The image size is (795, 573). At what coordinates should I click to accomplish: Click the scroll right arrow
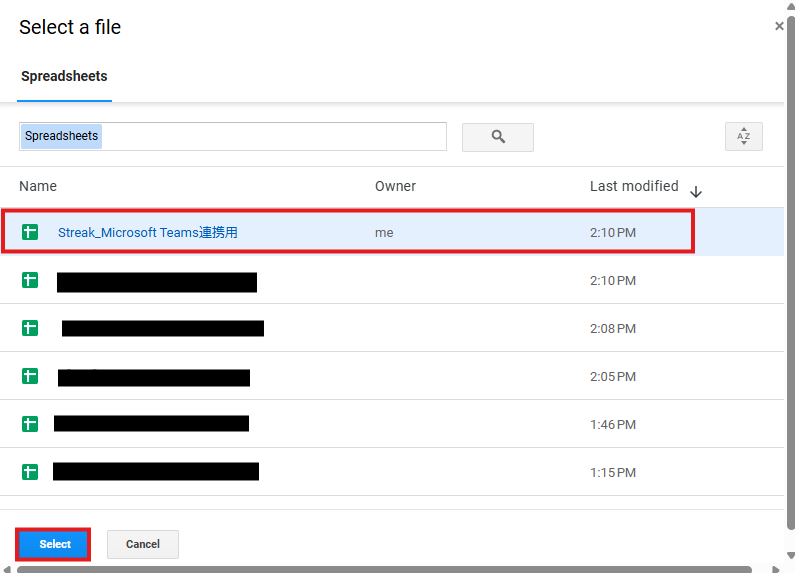click(775, 569)
